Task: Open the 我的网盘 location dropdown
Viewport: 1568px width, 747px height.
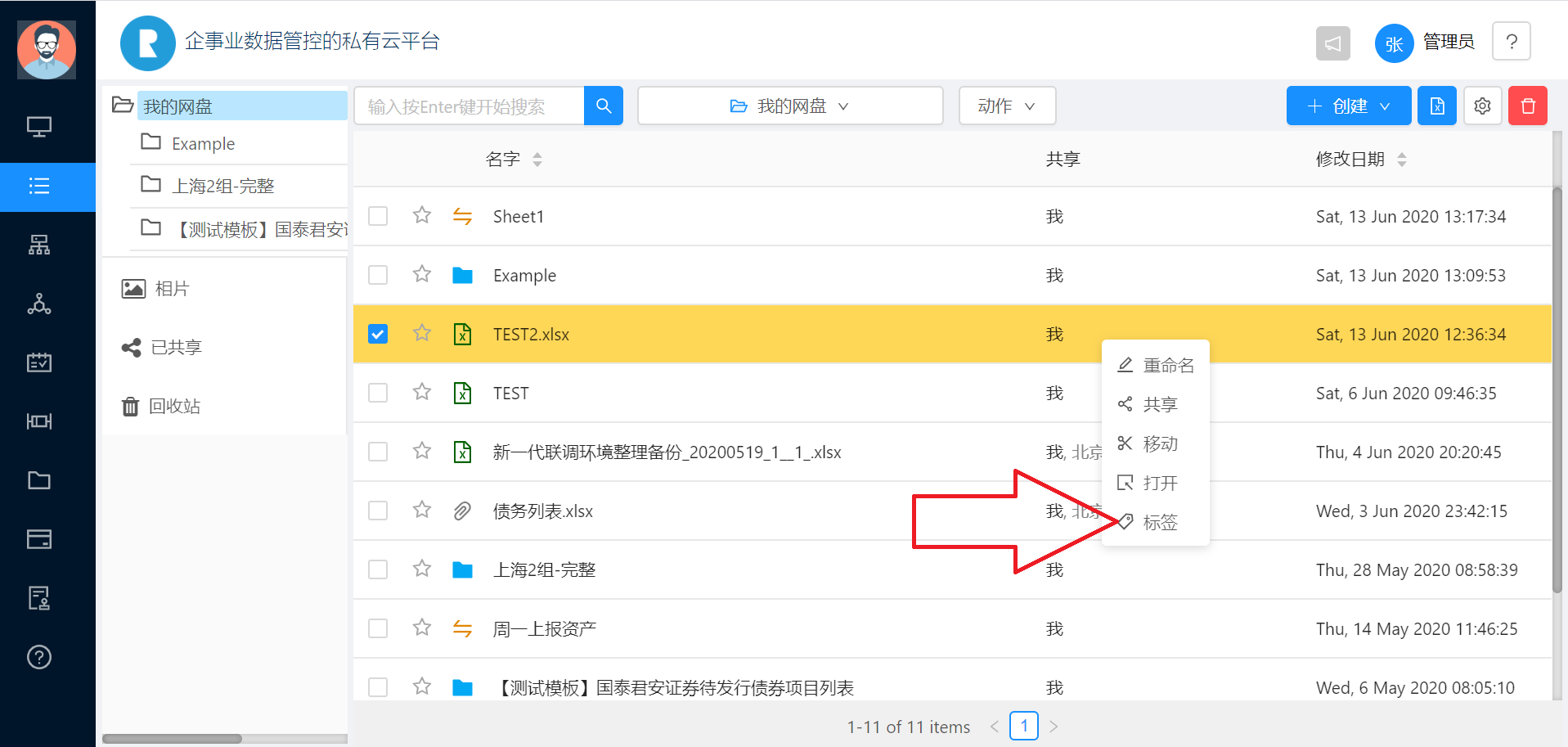Action: pos(789,106)
